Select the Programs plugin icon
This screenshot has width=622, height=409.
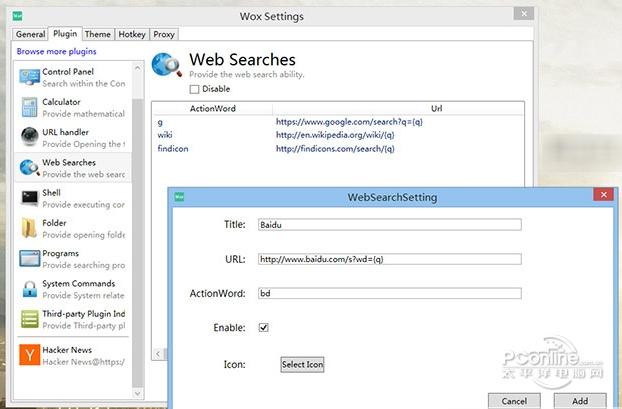click(30, 259)
